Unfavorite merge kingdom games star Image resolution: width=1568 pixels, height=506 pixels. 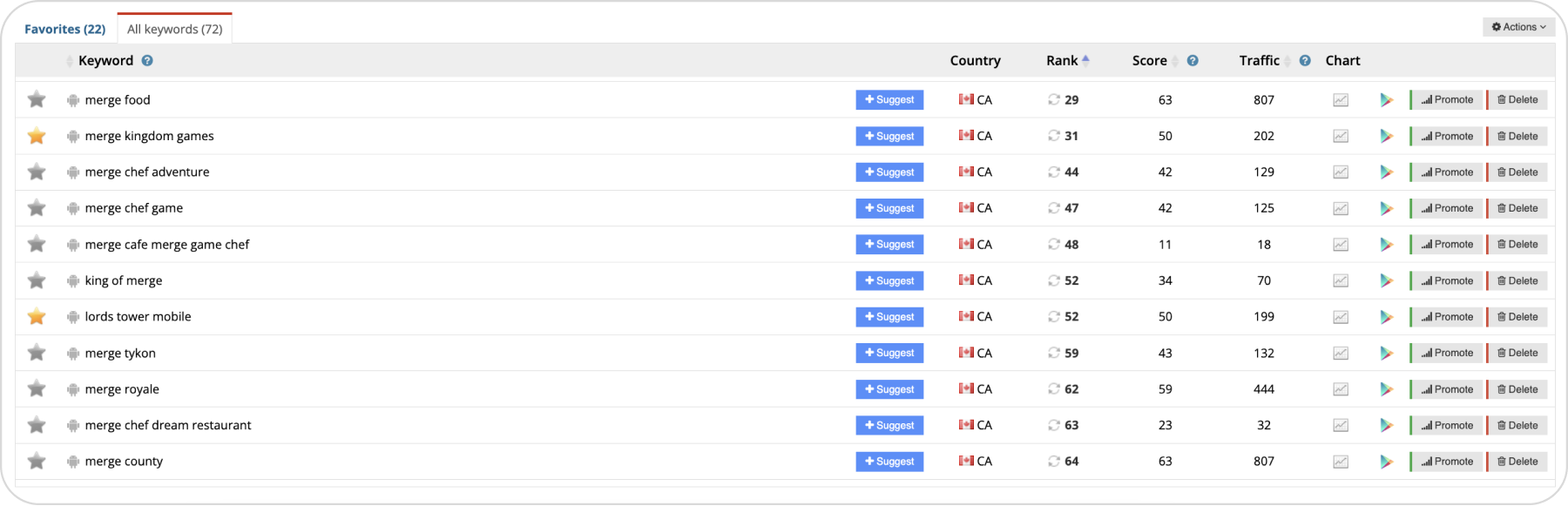tap(37, 136)
